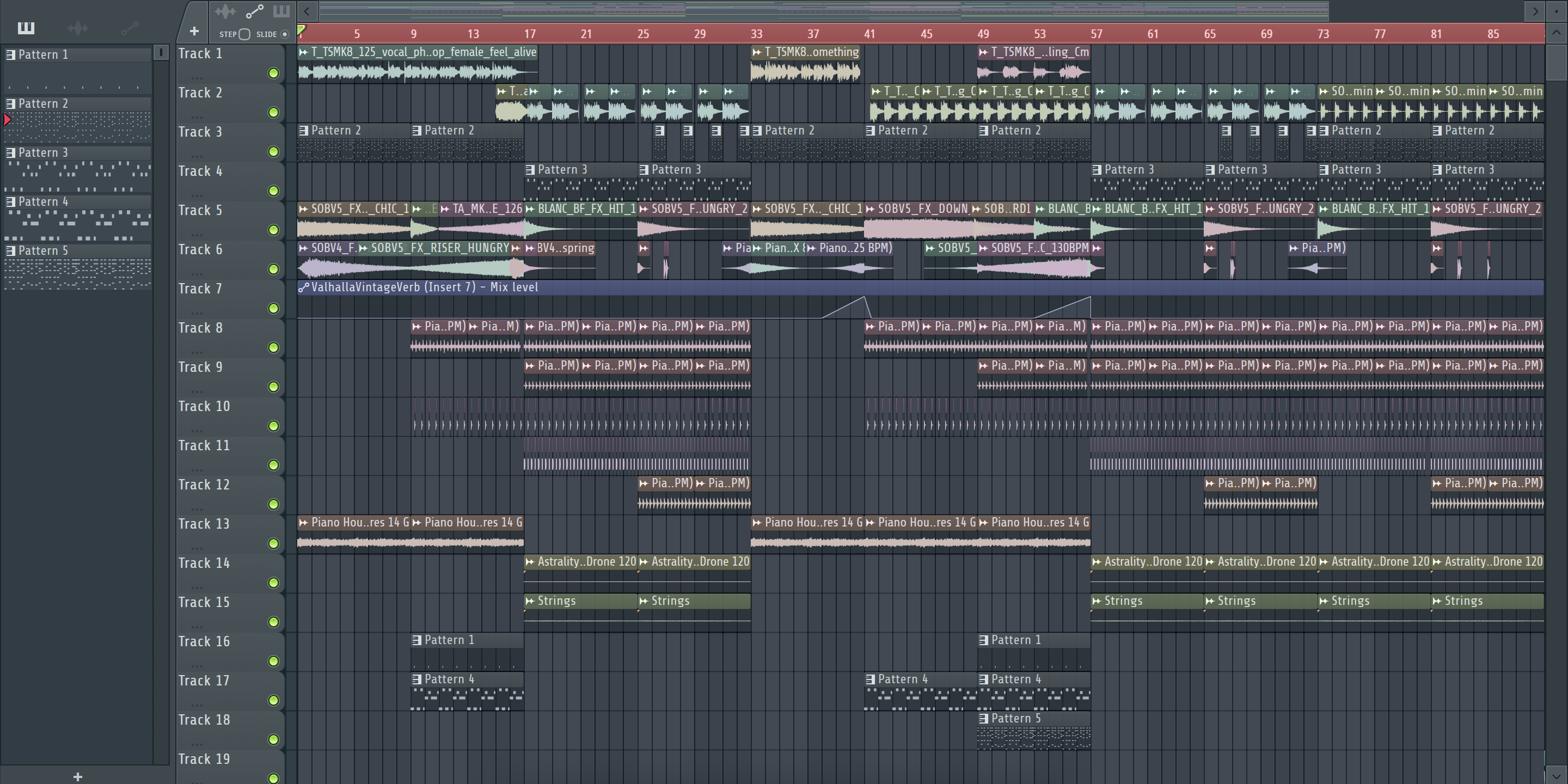Mute Track 2 with green LED

coord(274,113)
